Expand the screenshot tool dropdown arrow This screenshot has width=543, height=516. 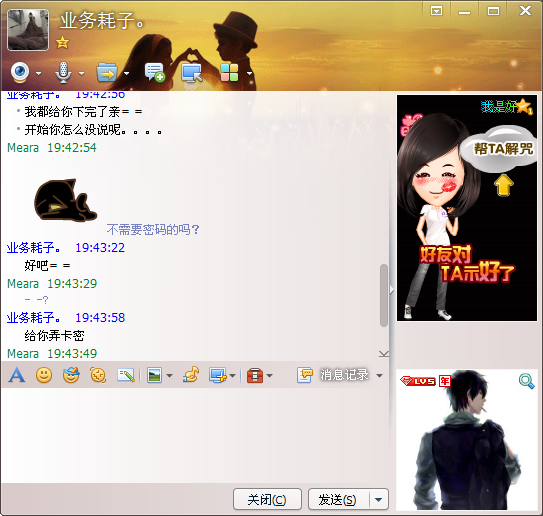(232, 375)
